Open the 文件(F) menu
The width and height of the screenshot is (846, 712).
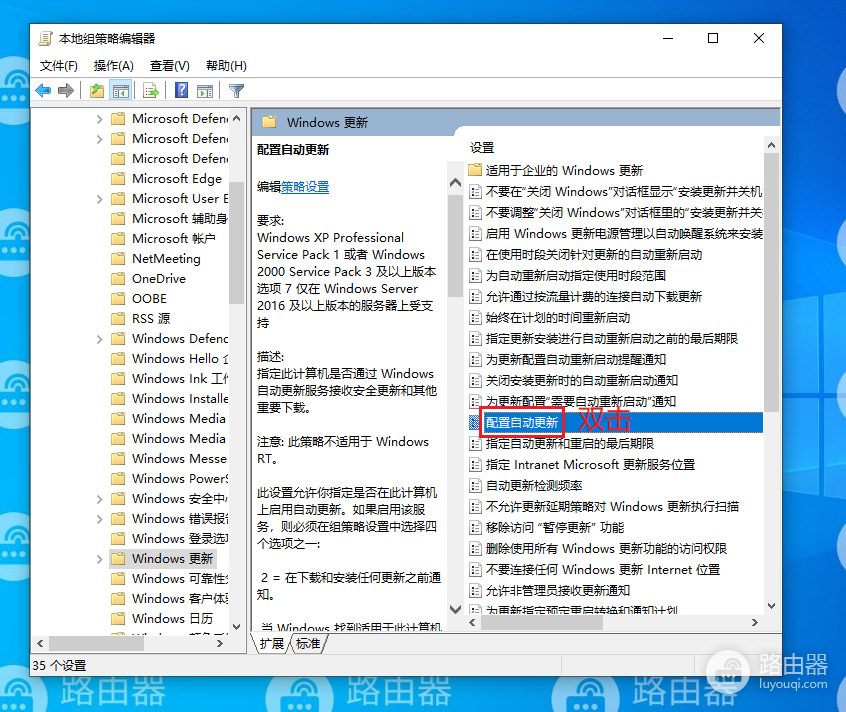pos(59,66)
